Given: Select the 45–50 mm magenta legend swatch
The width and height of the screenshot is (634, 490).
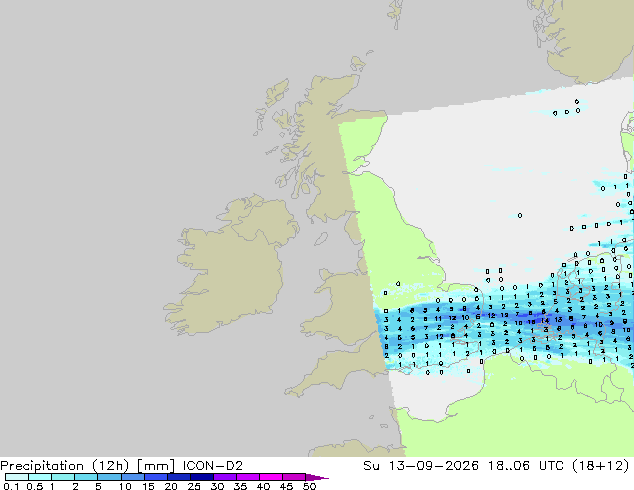Looking at the screenshot, I should point(294,477).
